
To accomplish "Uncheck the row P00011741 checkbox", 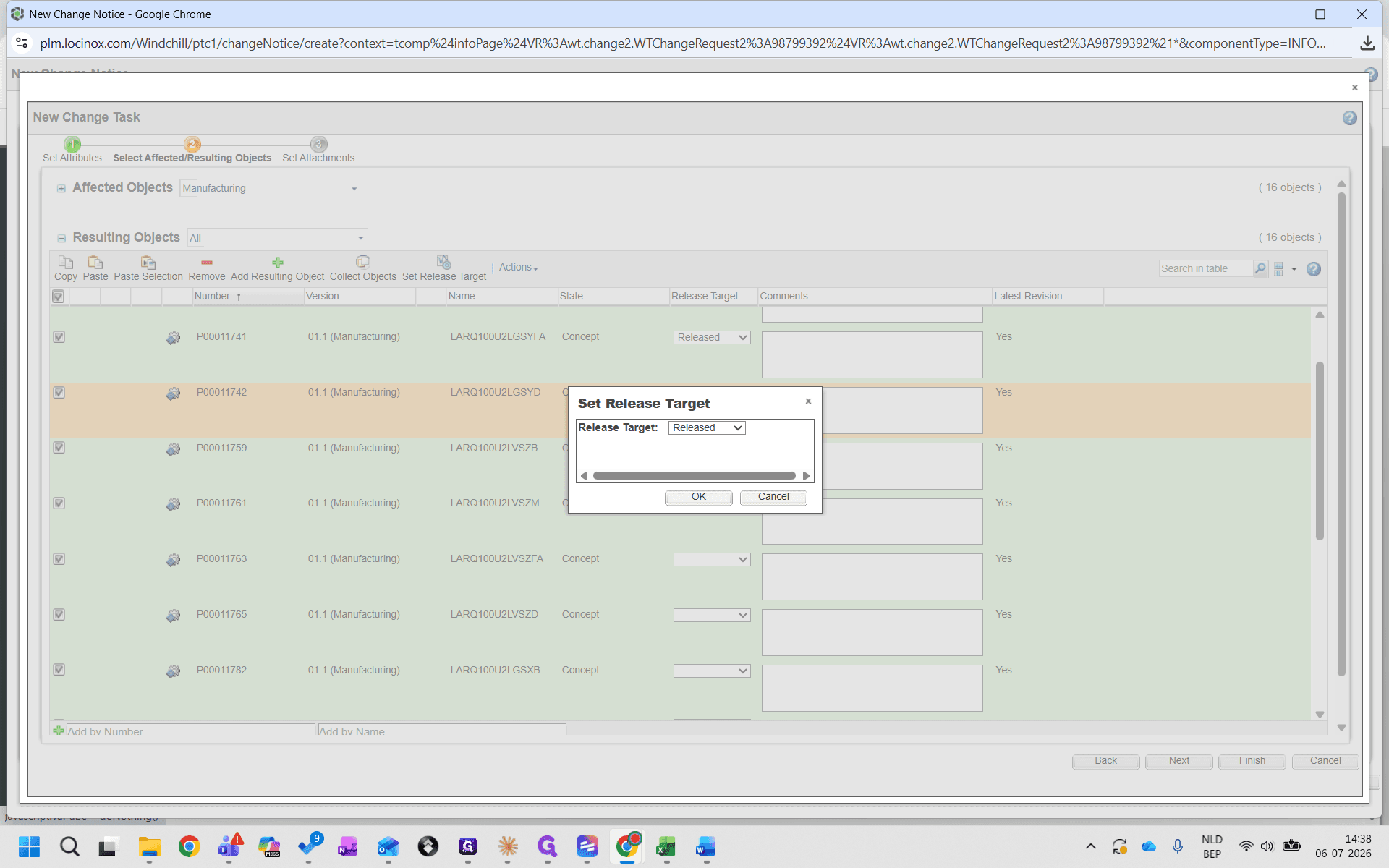I will (59, 337).
